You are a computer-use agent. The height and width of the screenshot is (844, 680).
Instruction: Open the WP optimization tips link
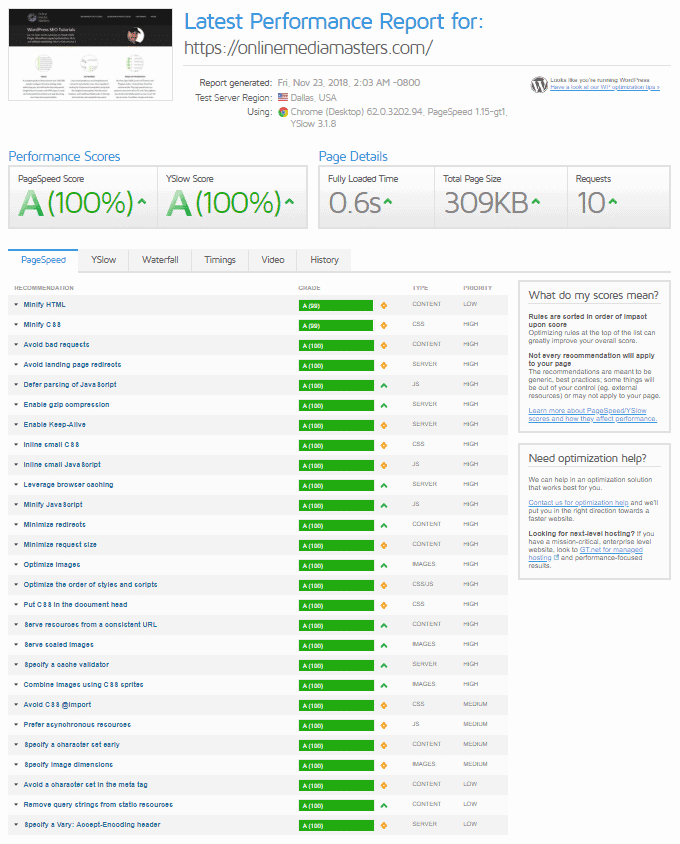[x=605, y=87]
